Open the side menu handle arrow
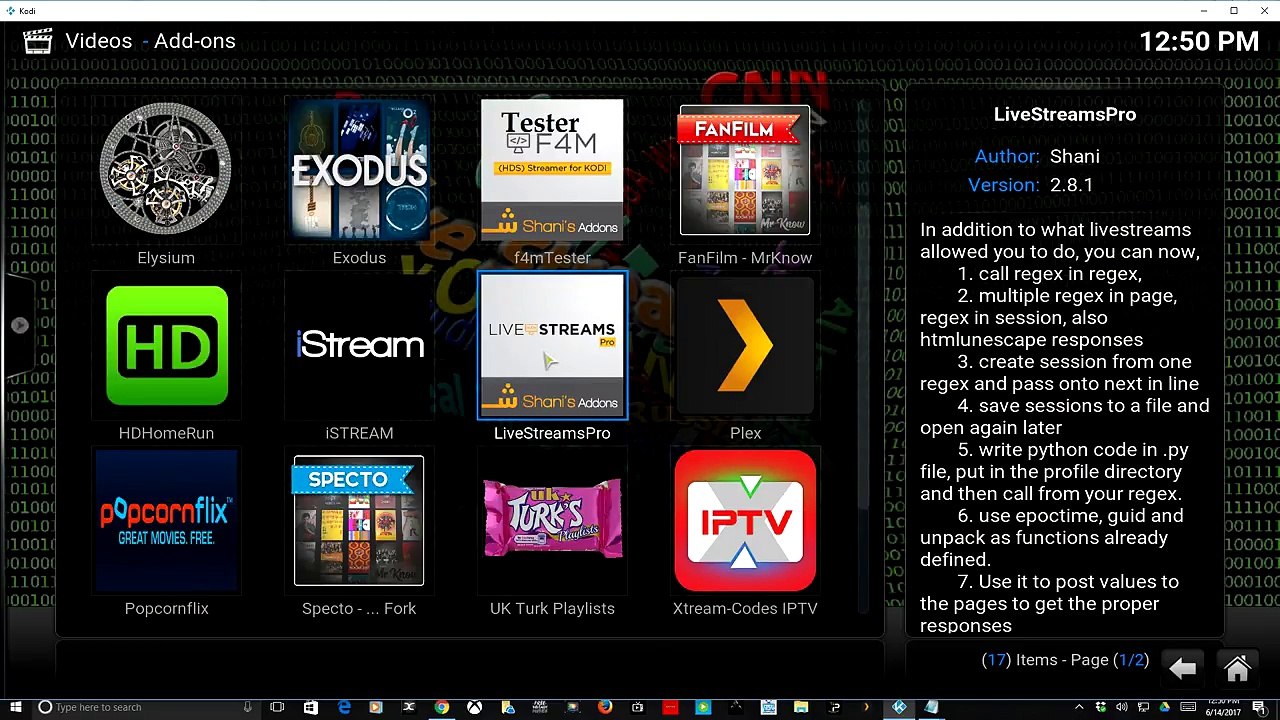 point(19,325)
